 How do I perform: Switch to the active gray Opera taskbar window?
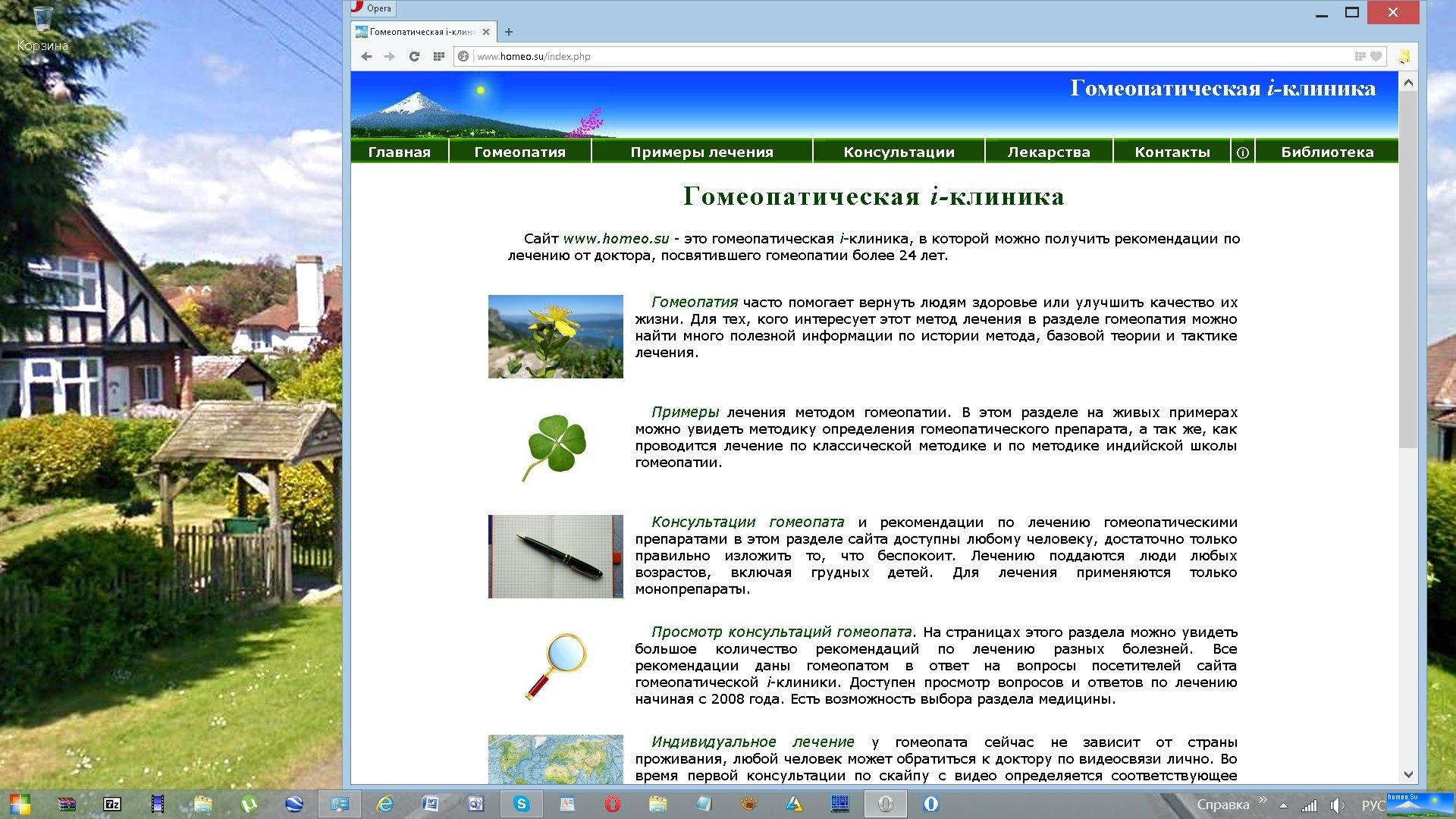pos(886,804)
